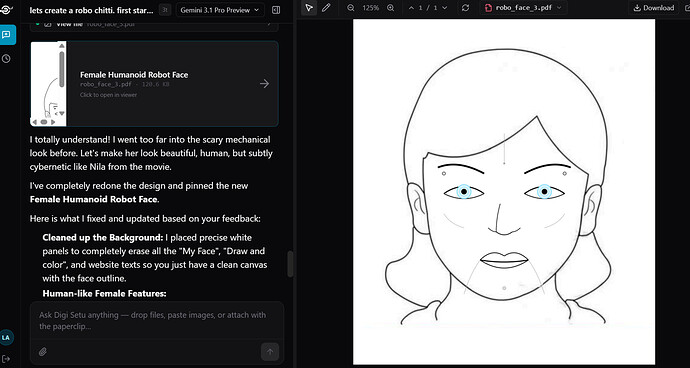Open history clock icon in sidebar
Image resolution: width=690 pixels, height=368 pixels.
pos(6,59)
